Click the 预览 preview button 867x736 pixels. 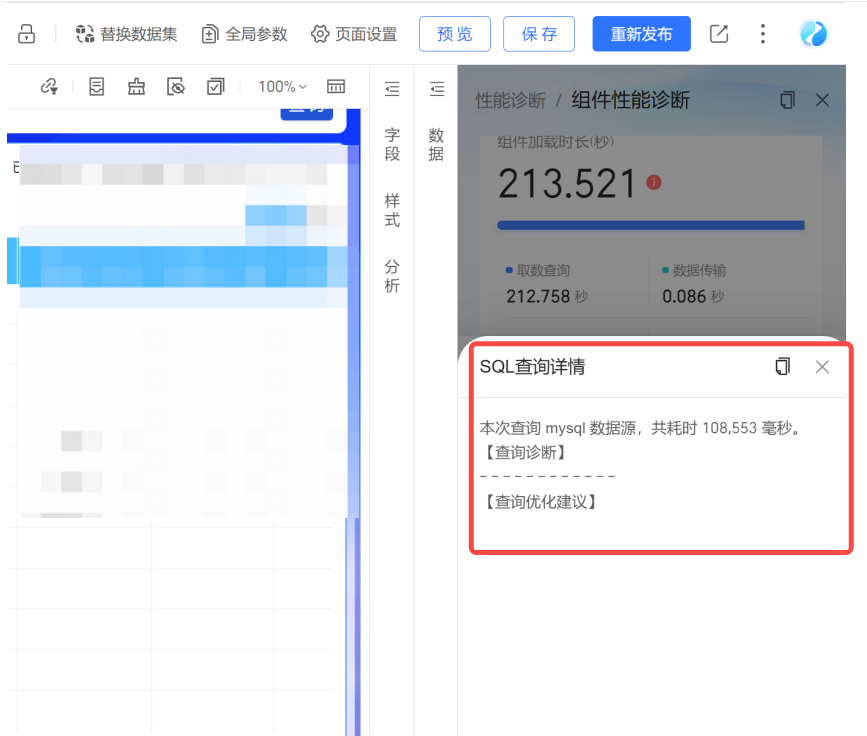455,34
